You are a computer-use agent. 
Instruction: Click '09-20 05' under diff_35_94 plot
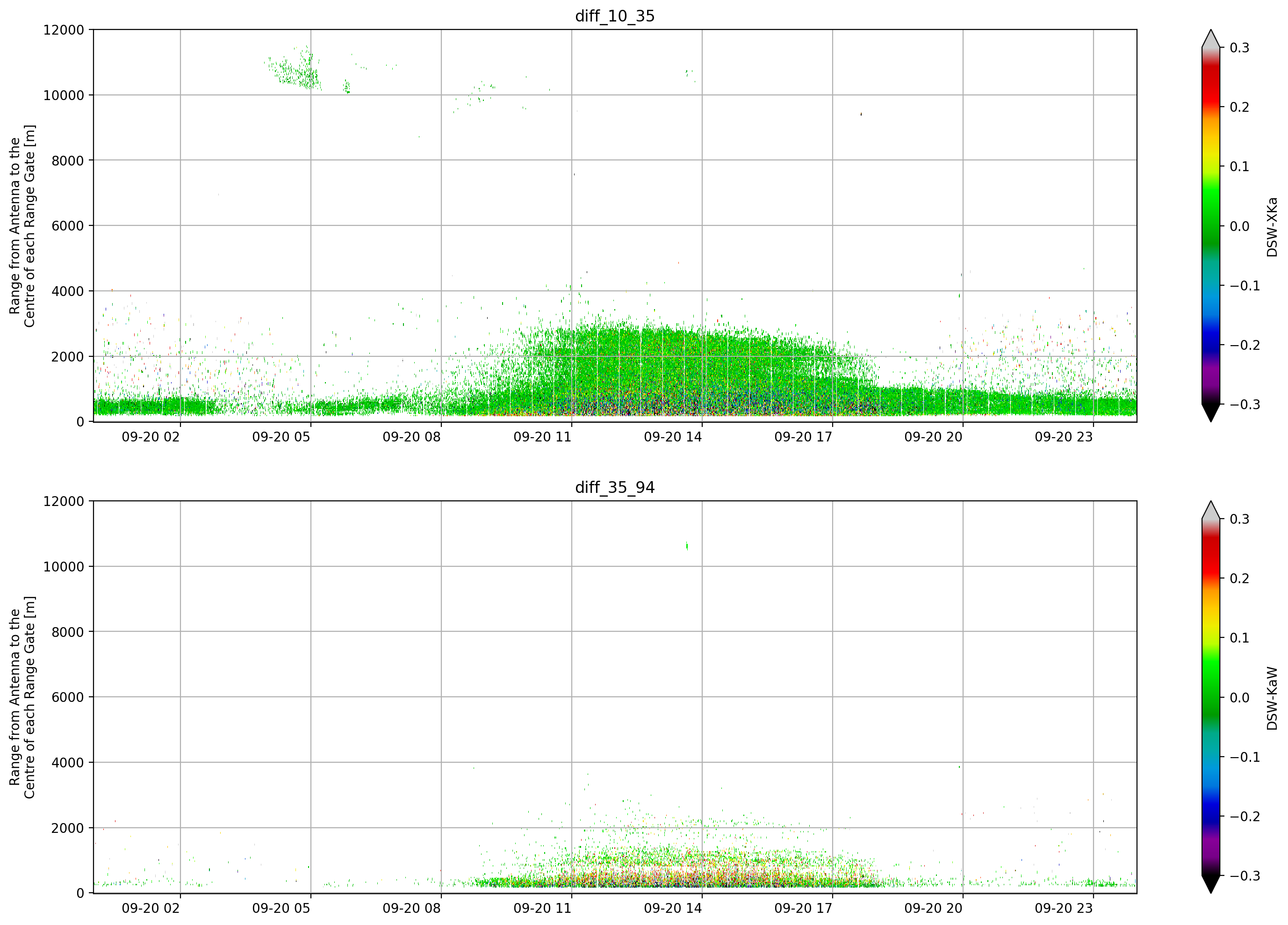[281, 909]
